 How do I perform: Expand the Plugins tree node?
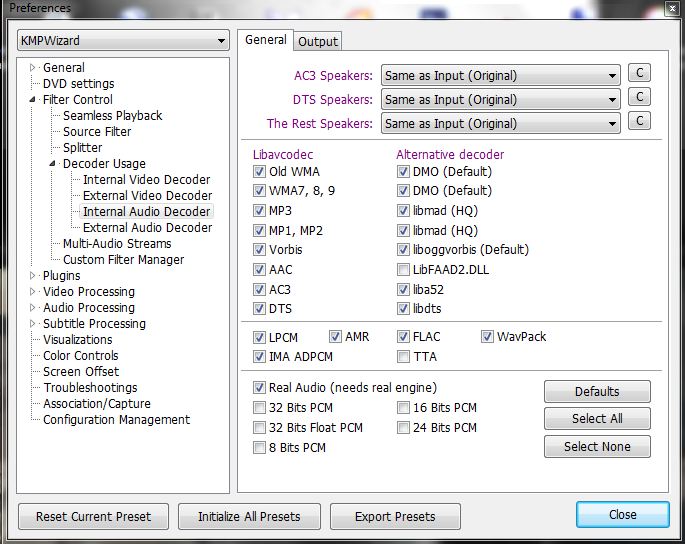(x=32, y=276)
